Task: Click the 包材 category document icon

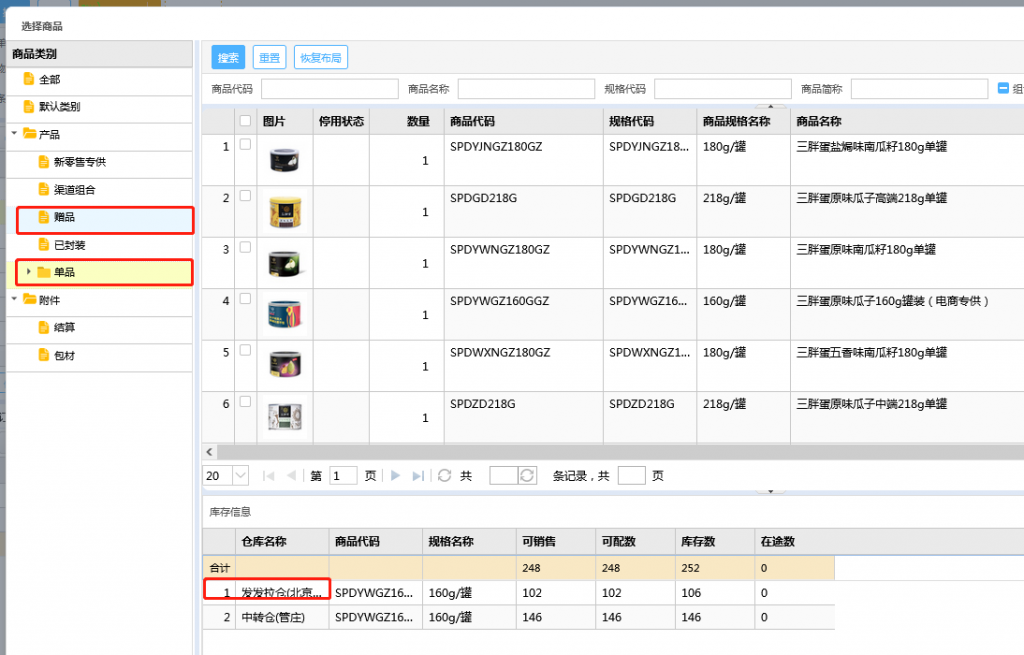Action: tap(43, 355)
